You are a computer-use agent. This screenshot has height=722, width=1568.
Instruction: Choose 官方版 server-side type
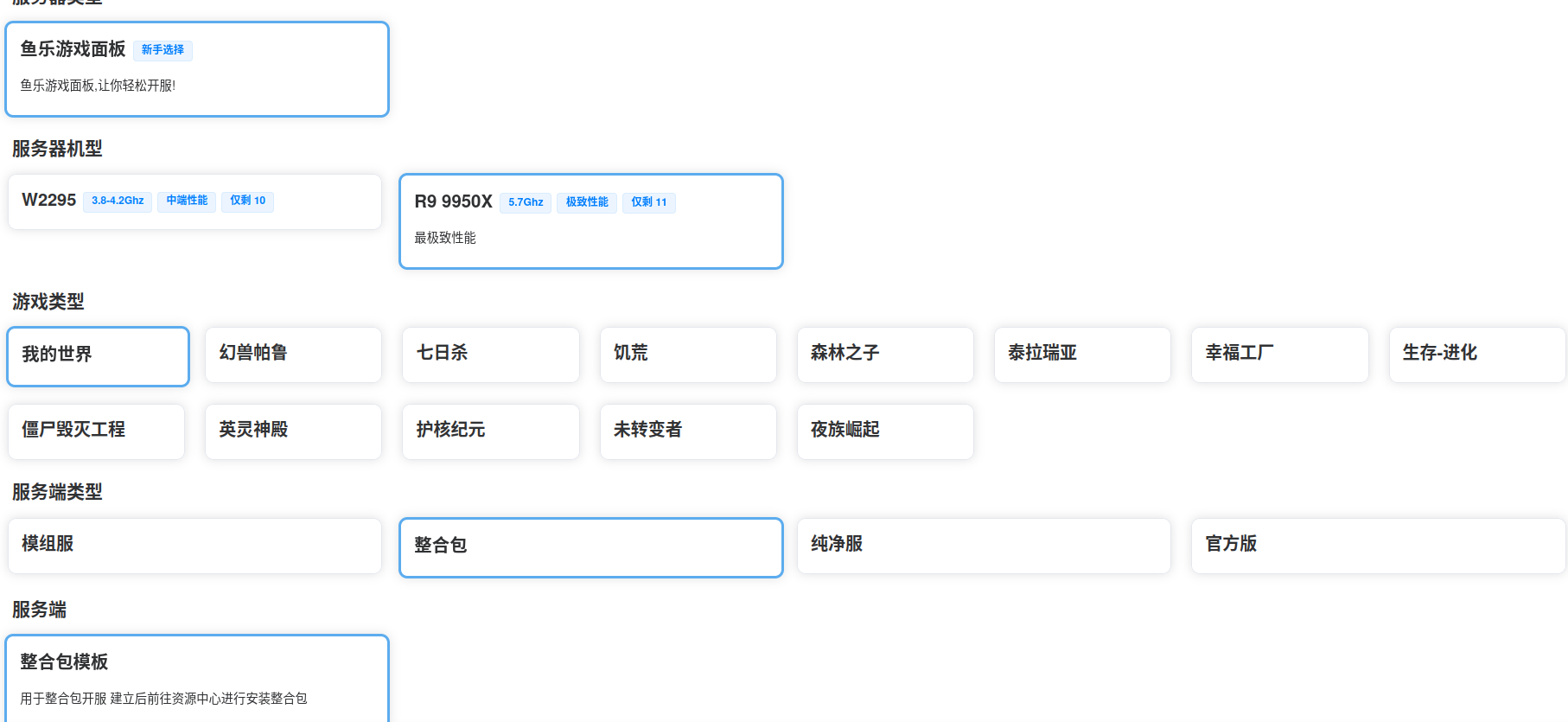(1379, 546)
